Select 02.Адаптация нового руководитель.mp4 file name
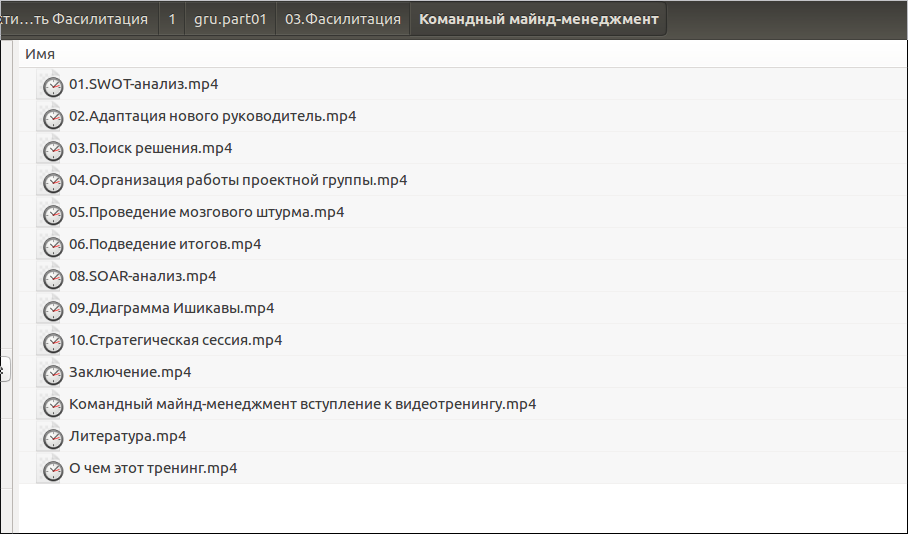The width and height of the screenshot is (908, 534). 213,116
